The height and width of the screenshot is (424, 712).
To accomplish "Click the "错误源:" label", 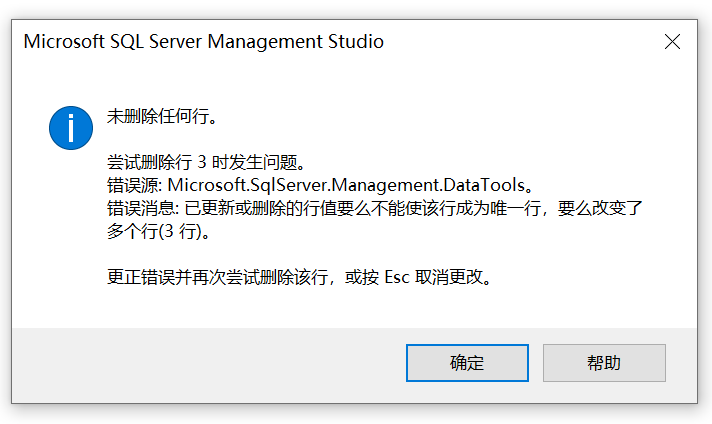I will click(134, 185).
